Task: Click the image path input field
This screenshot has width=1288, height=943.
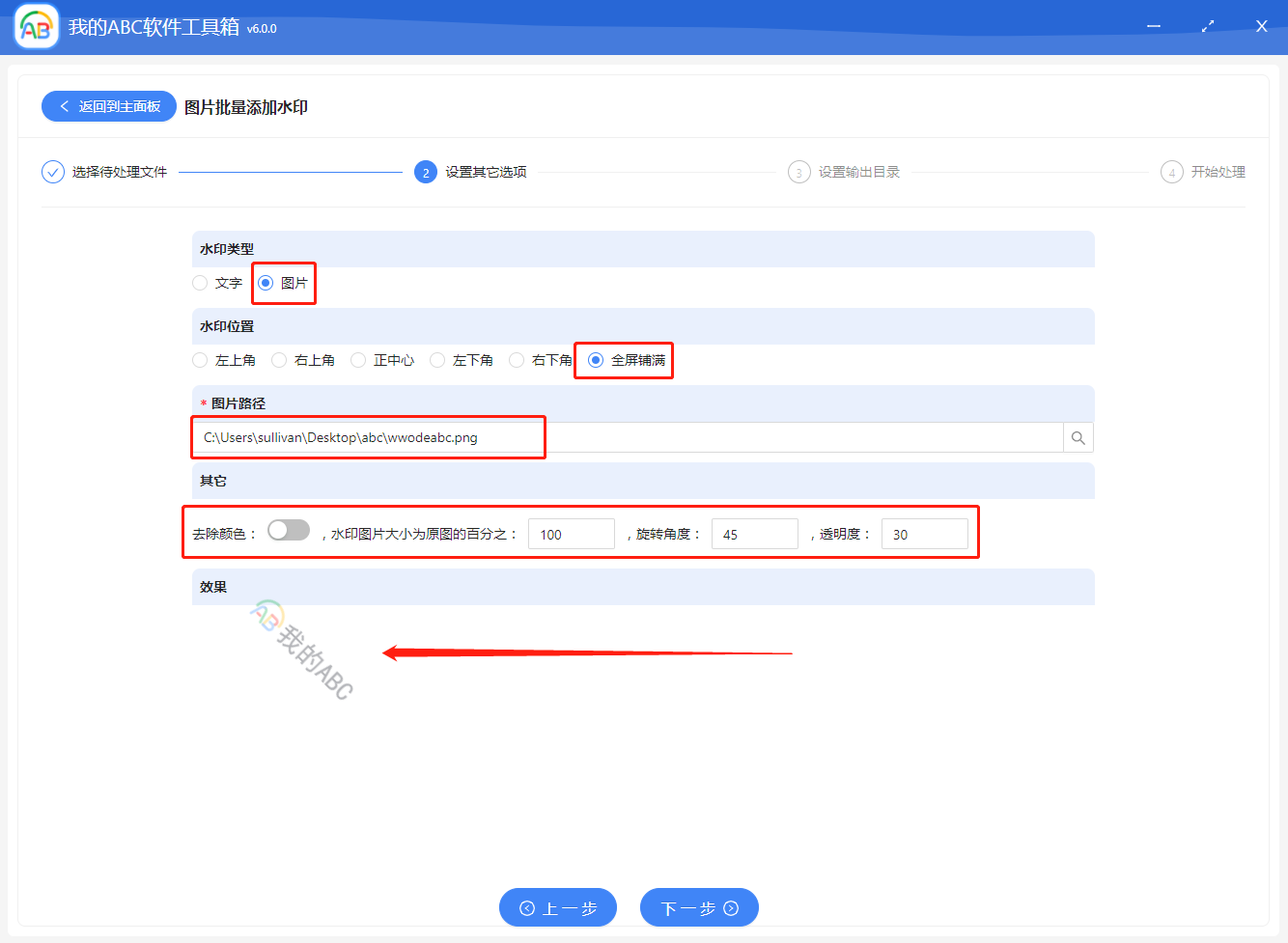Action: pyautogui.click(x=628, y=438)
